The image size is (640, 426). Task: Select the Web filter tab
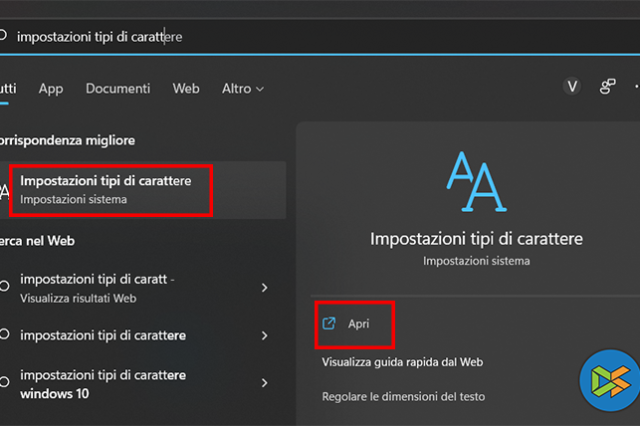pyautogui.click(x=186, y=88)
